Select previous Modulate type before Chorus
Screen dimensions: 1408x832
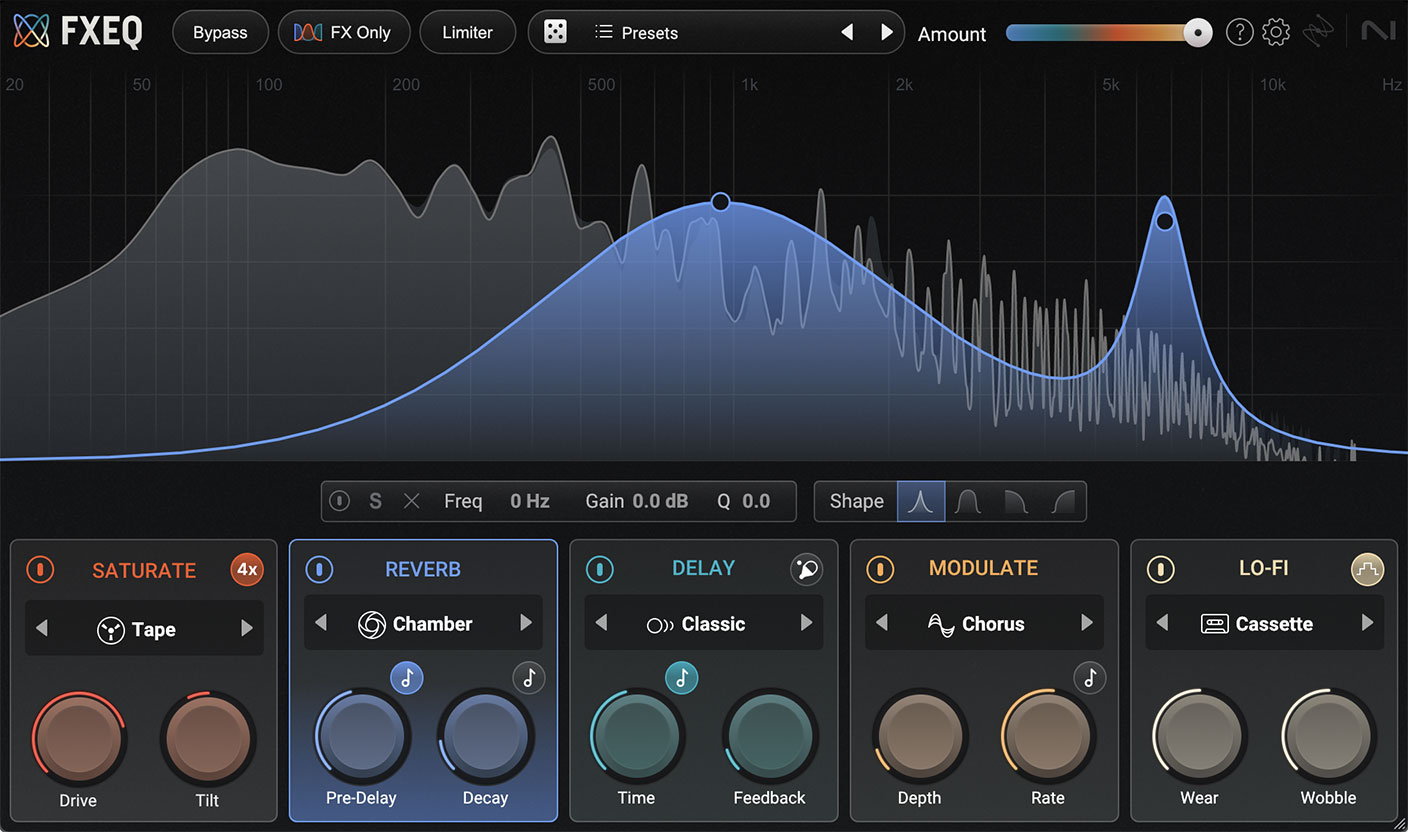point(881,623)
